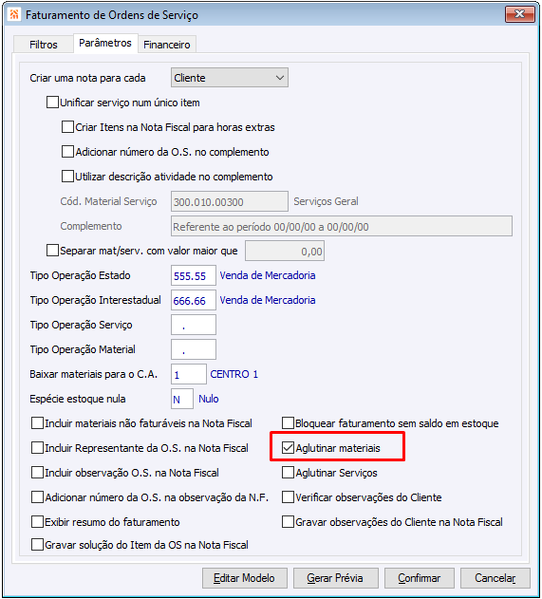Screen dimensions: 542x599
Task: Confirm with the Confirmar button
Action: tap(419, 578)
